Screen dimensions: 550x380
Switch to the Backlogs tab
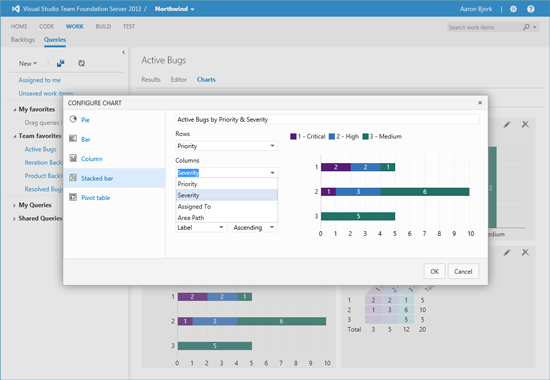pos(23,40)
